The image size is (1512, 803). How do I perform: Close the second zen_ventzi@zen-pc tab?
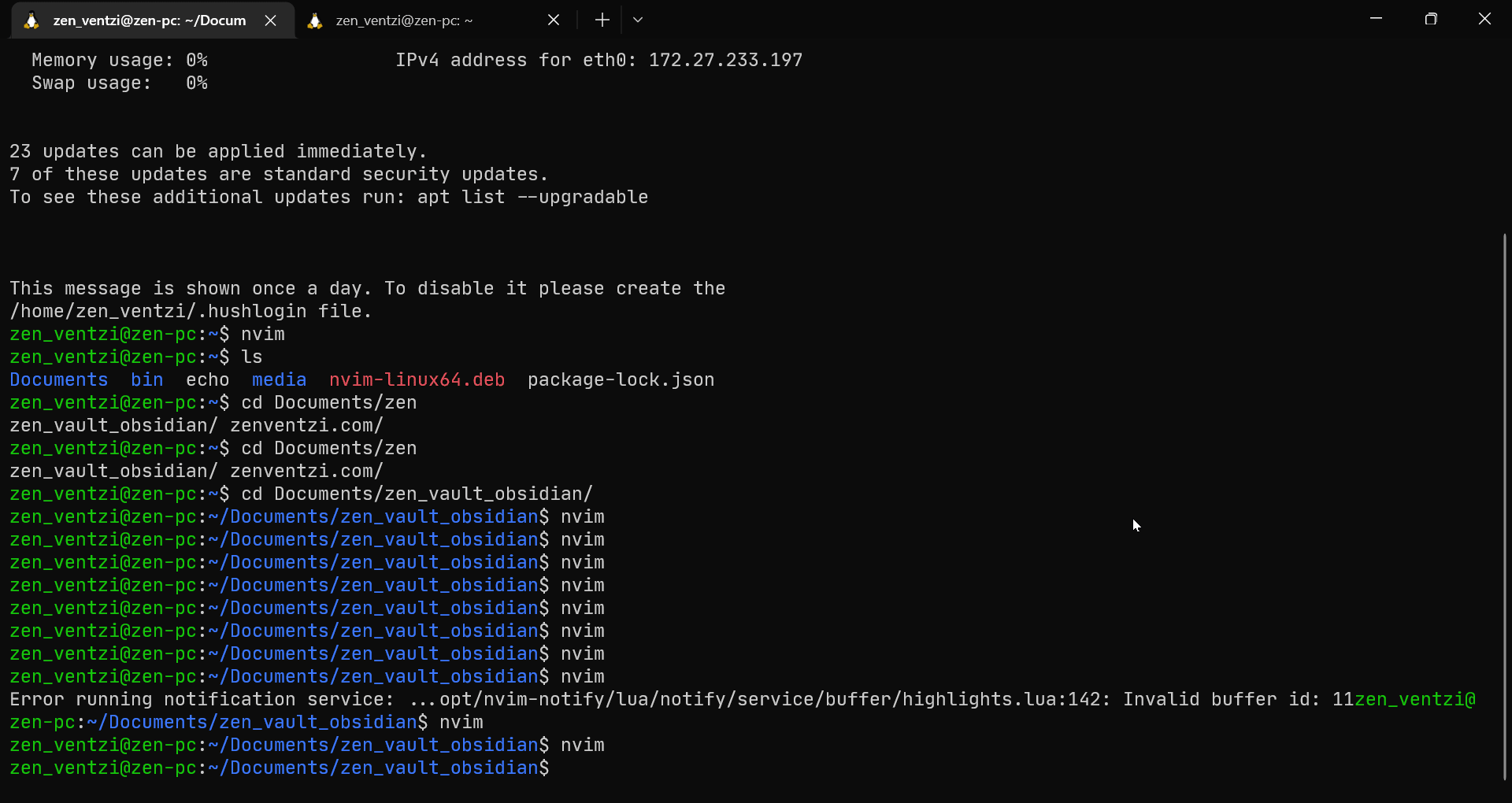(554, 20)
